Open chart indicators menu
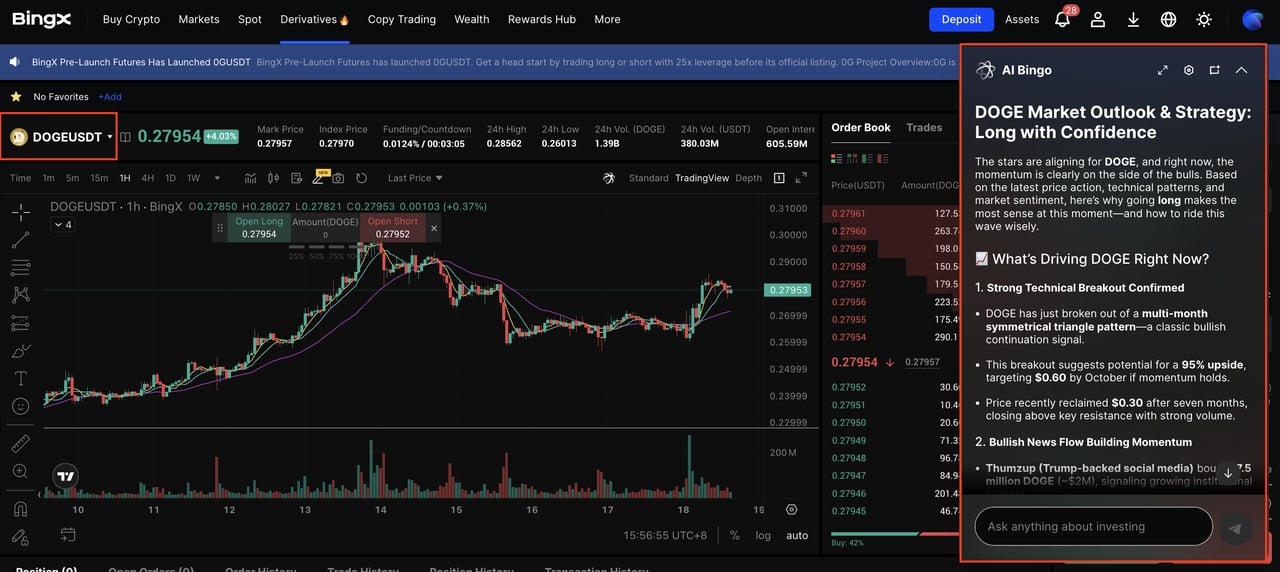Viewport: 1280px width, 572px height. click(x=251, y=178)
